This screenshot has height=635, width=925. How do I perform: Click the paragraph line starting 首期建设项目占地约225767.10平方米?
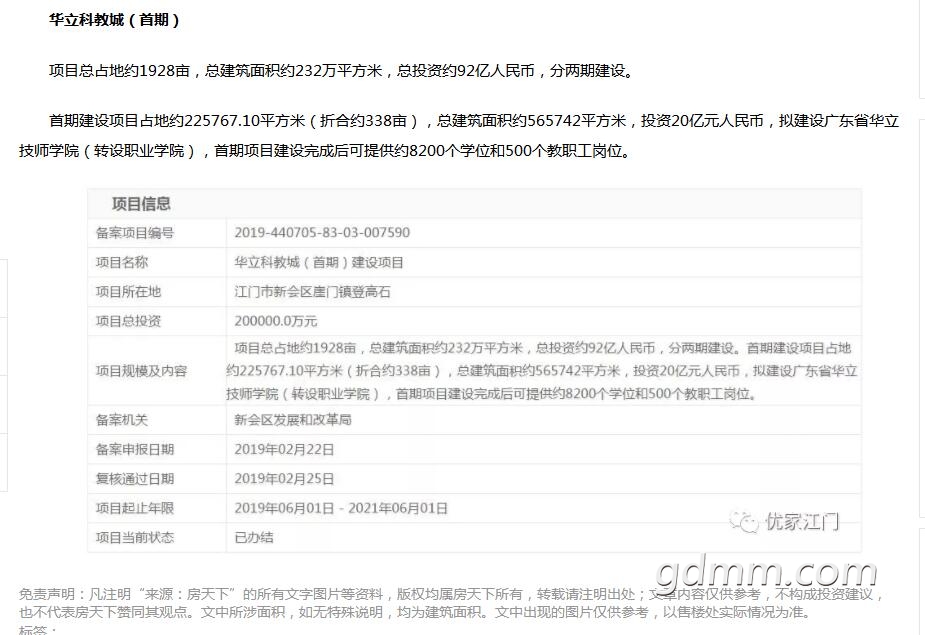tap(474, 121)
